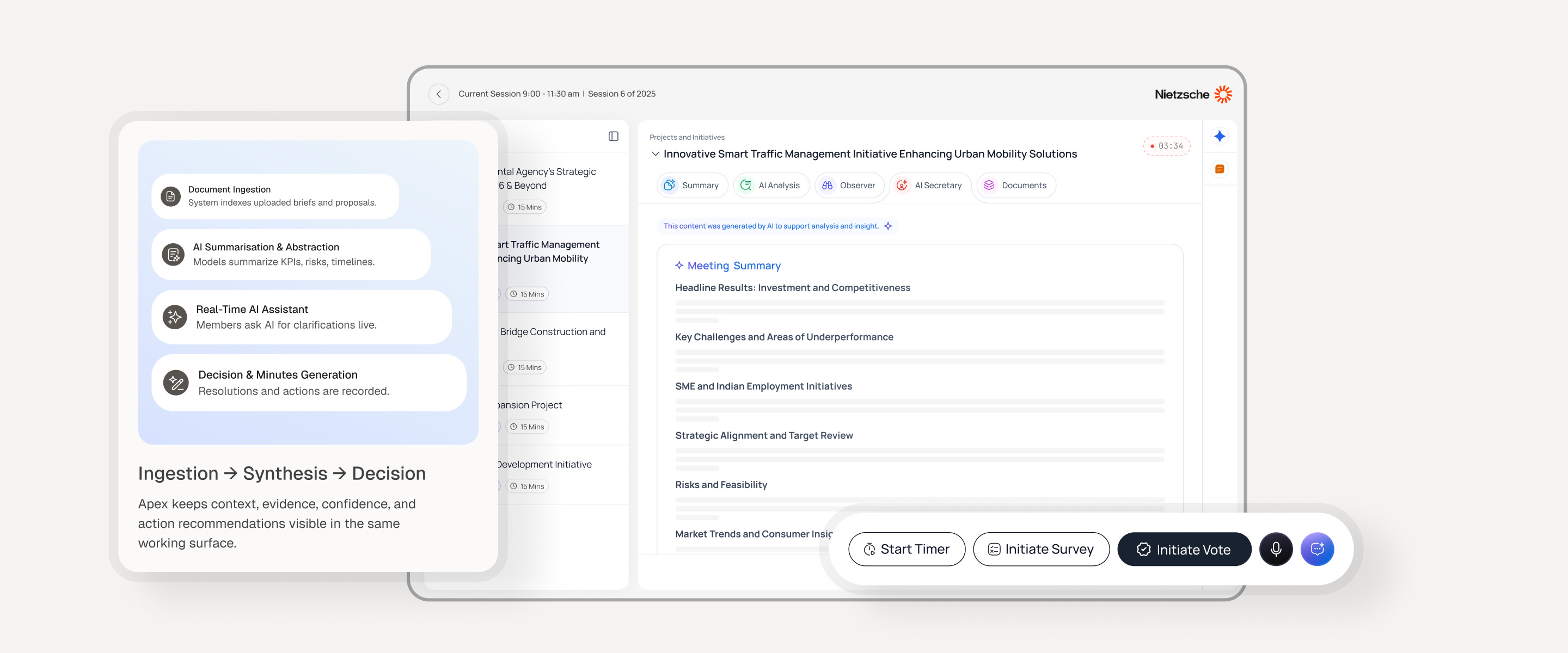Click the stopwatch icon in Start Timer
This screenshot has height=653, width=1568.
[869, 550]
